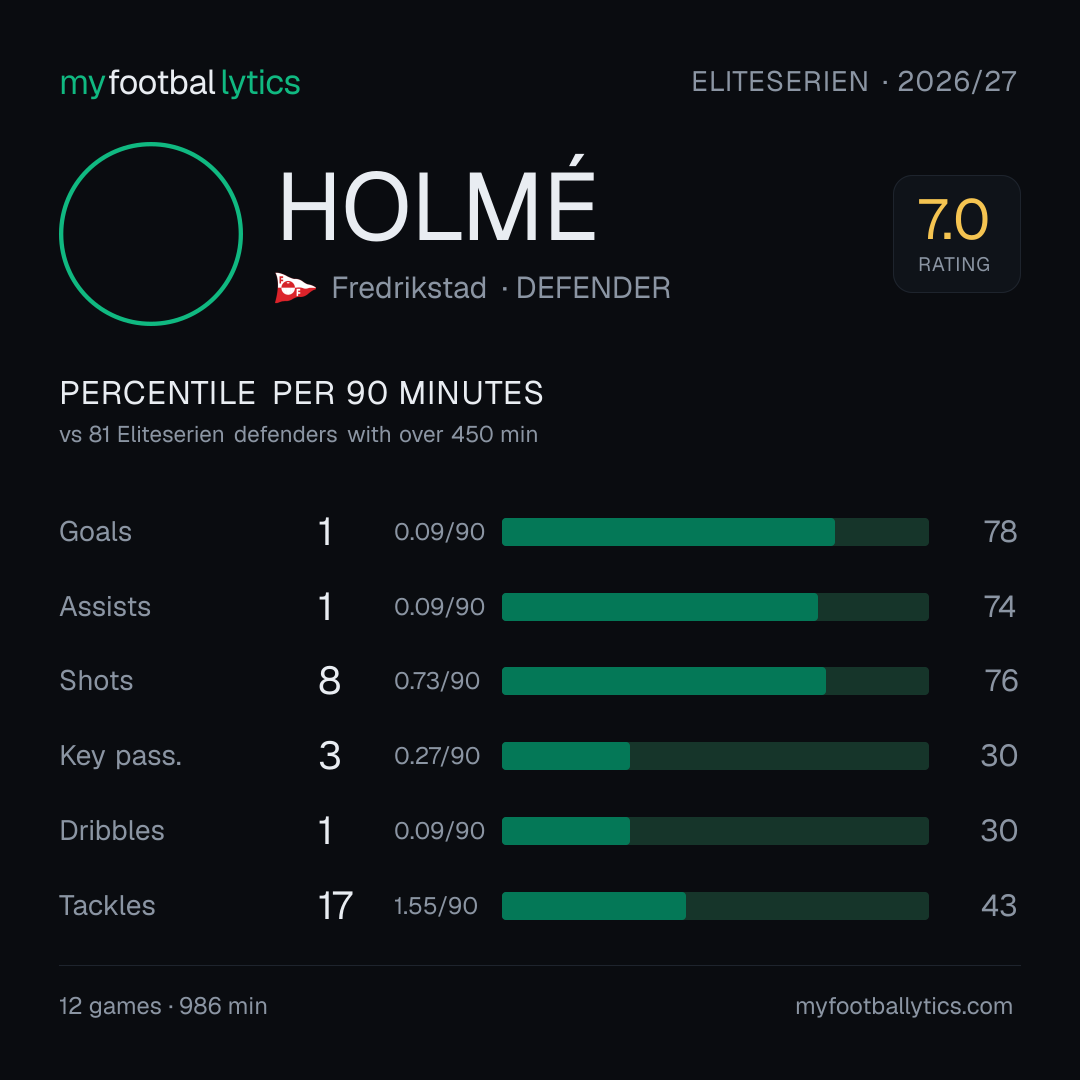Click the PERCENTILE PER 90 MINUTES heading
The width and height of the screenshot is (1080, 1080).
coord(302,393)
